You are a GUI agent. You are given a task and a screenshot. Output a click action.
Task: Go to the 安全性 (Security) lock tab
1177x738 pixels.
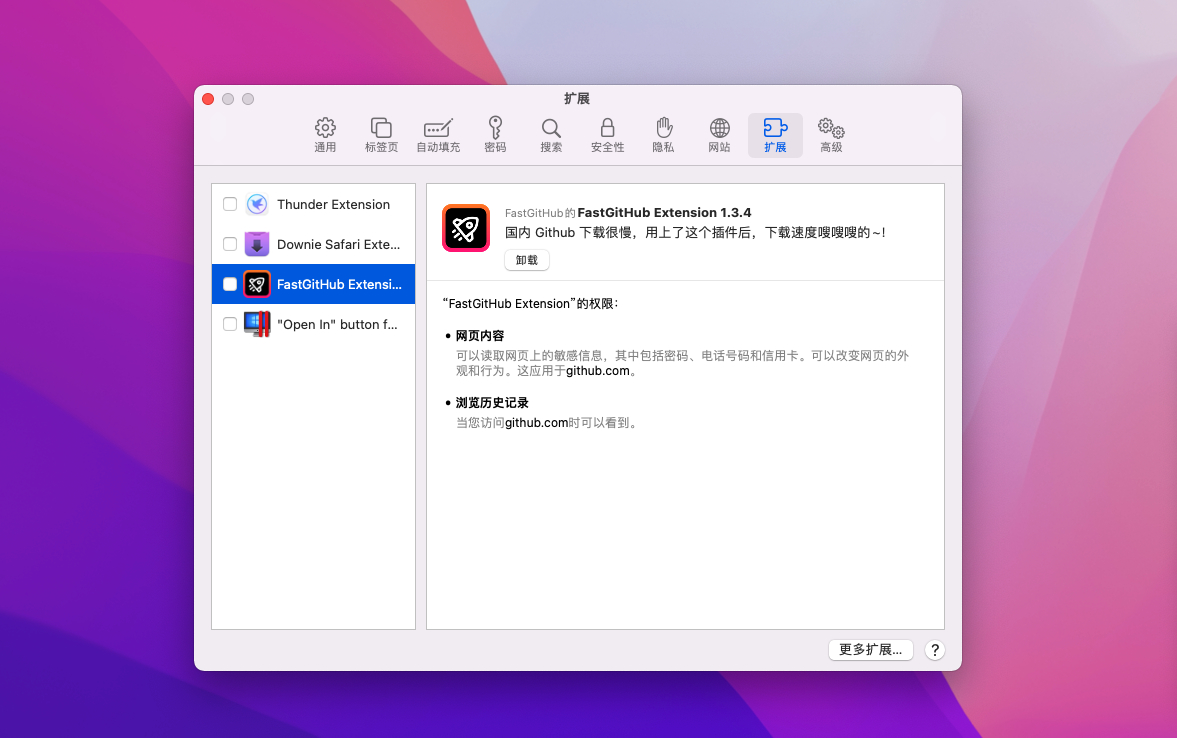click(607, 135)
